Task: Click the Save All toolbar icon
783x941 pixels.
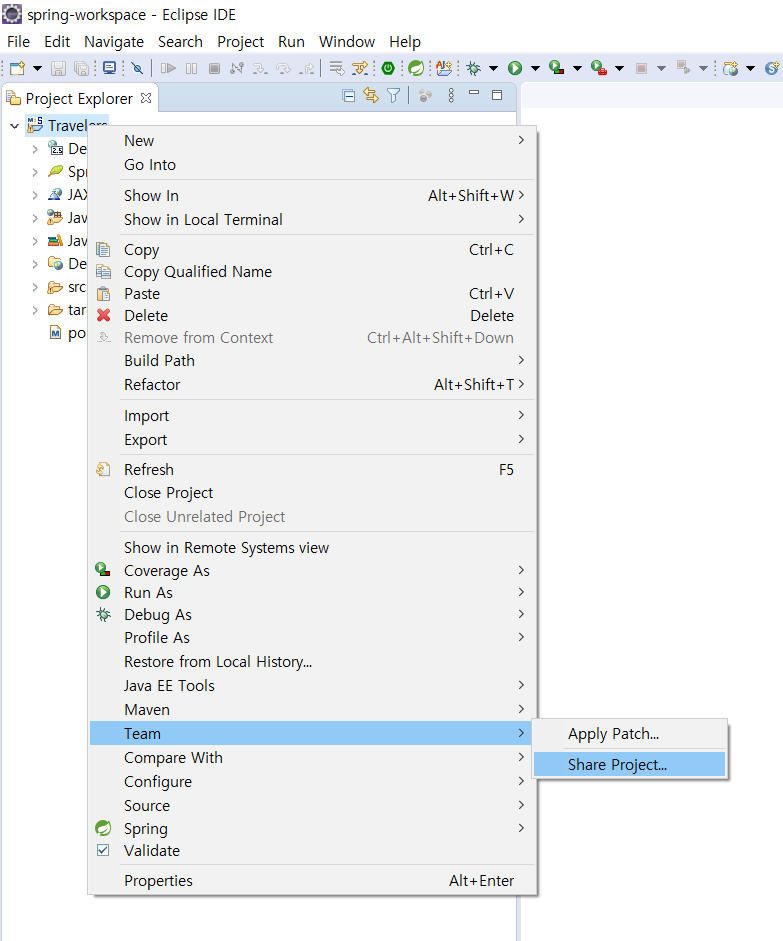Action: pyautogui.click(x=81, y=68)
